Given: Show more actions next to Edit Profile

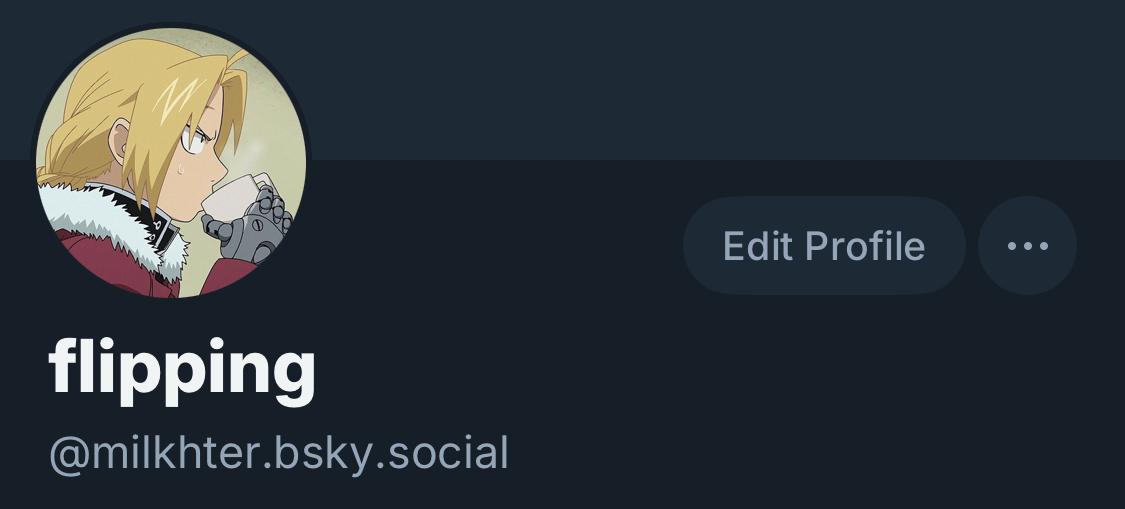Looking at the screenshot, I should 1027,246.
